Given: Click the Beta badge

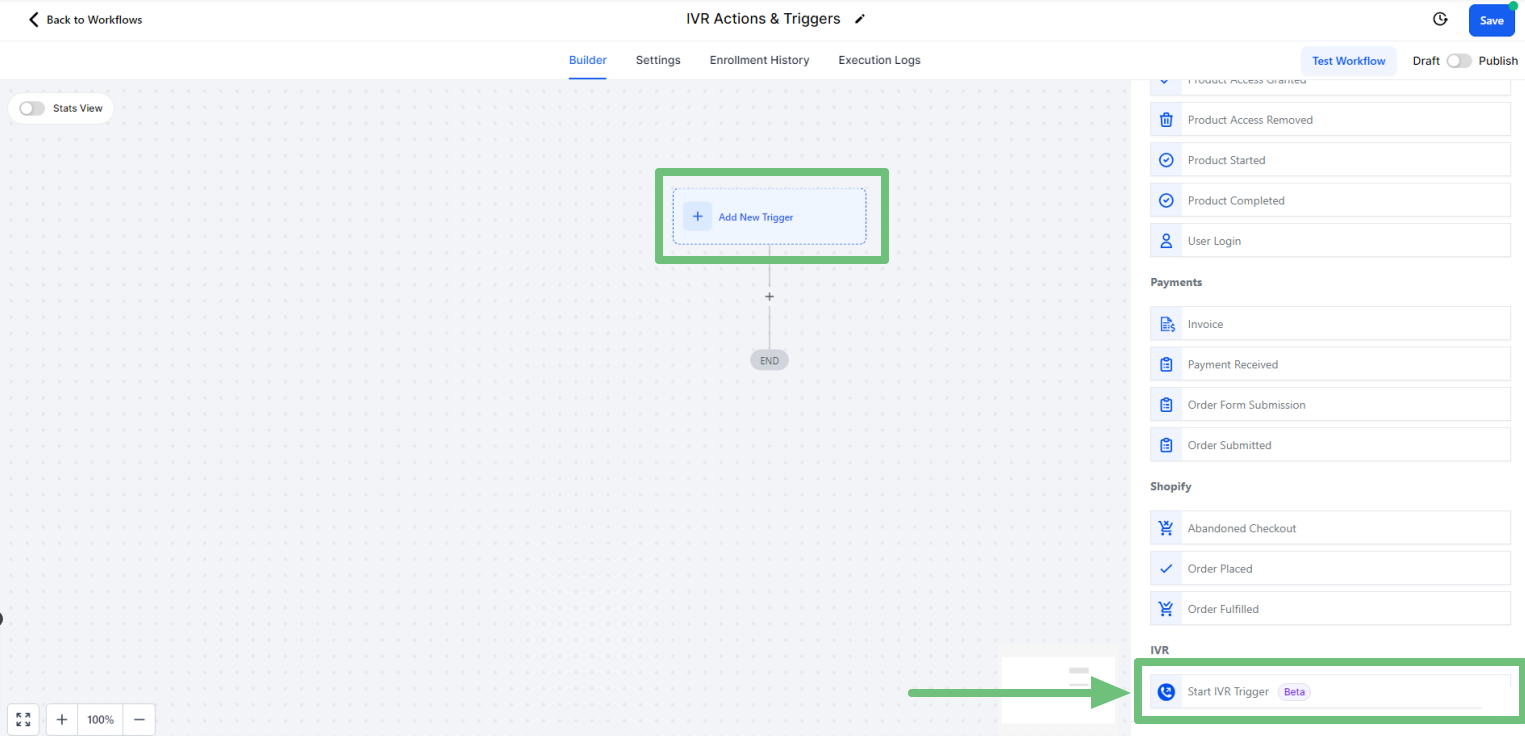Looking at the screenshot, I should [x=1294, y=692].
